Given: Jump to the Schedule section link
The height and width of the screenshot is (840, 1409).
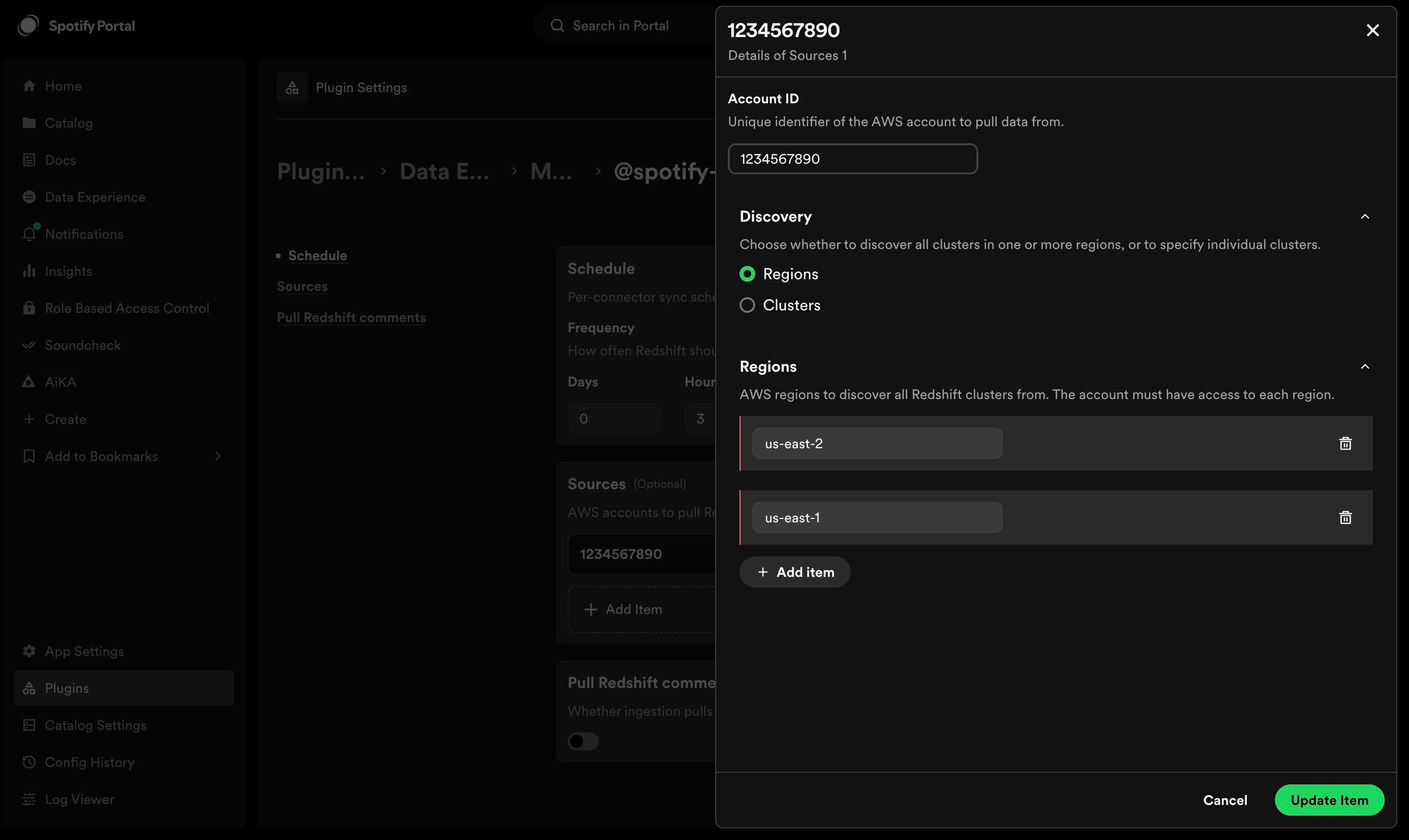Looking at the screenshot, I should [318, 256].
